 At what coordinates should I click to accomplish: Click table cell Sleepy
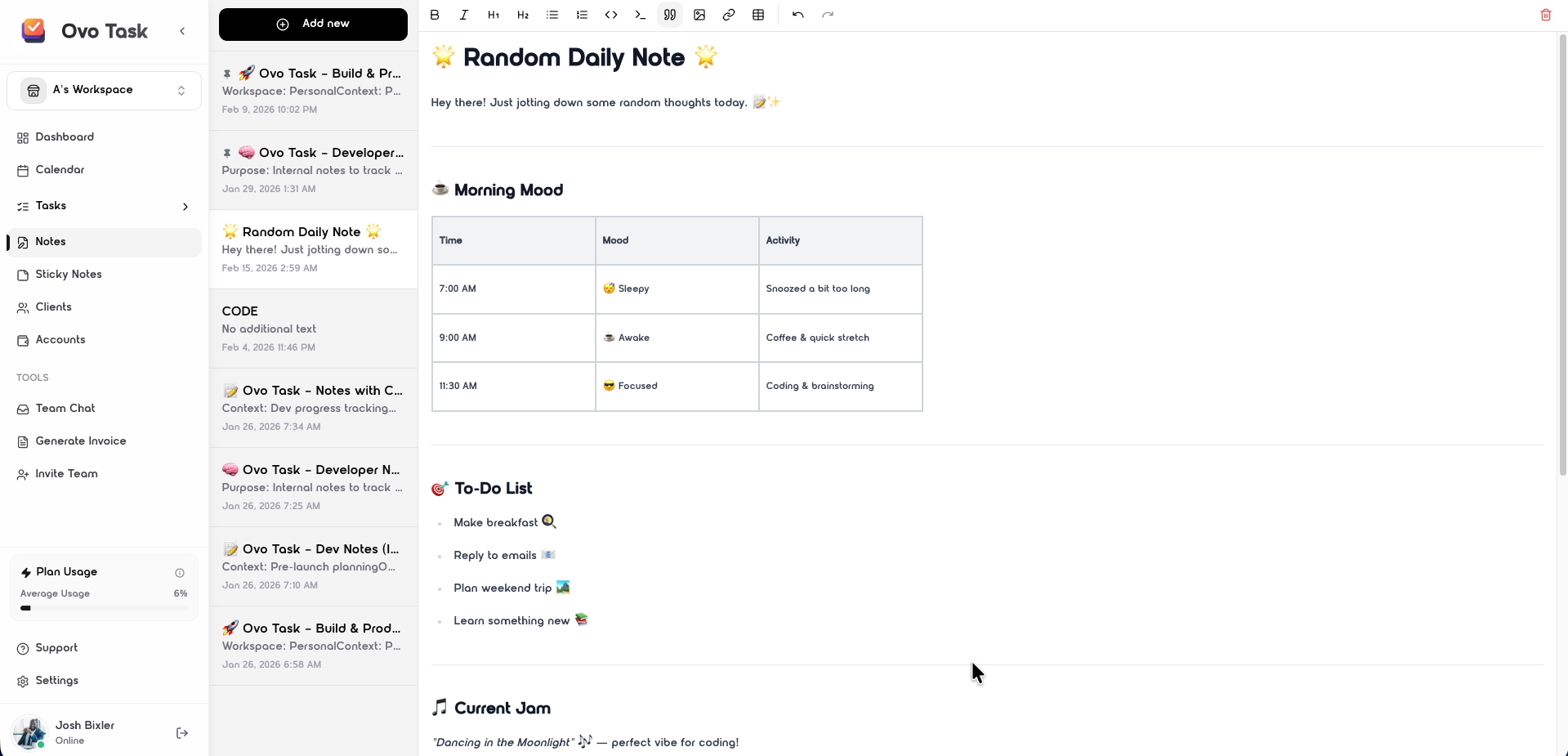coord(677,289)
